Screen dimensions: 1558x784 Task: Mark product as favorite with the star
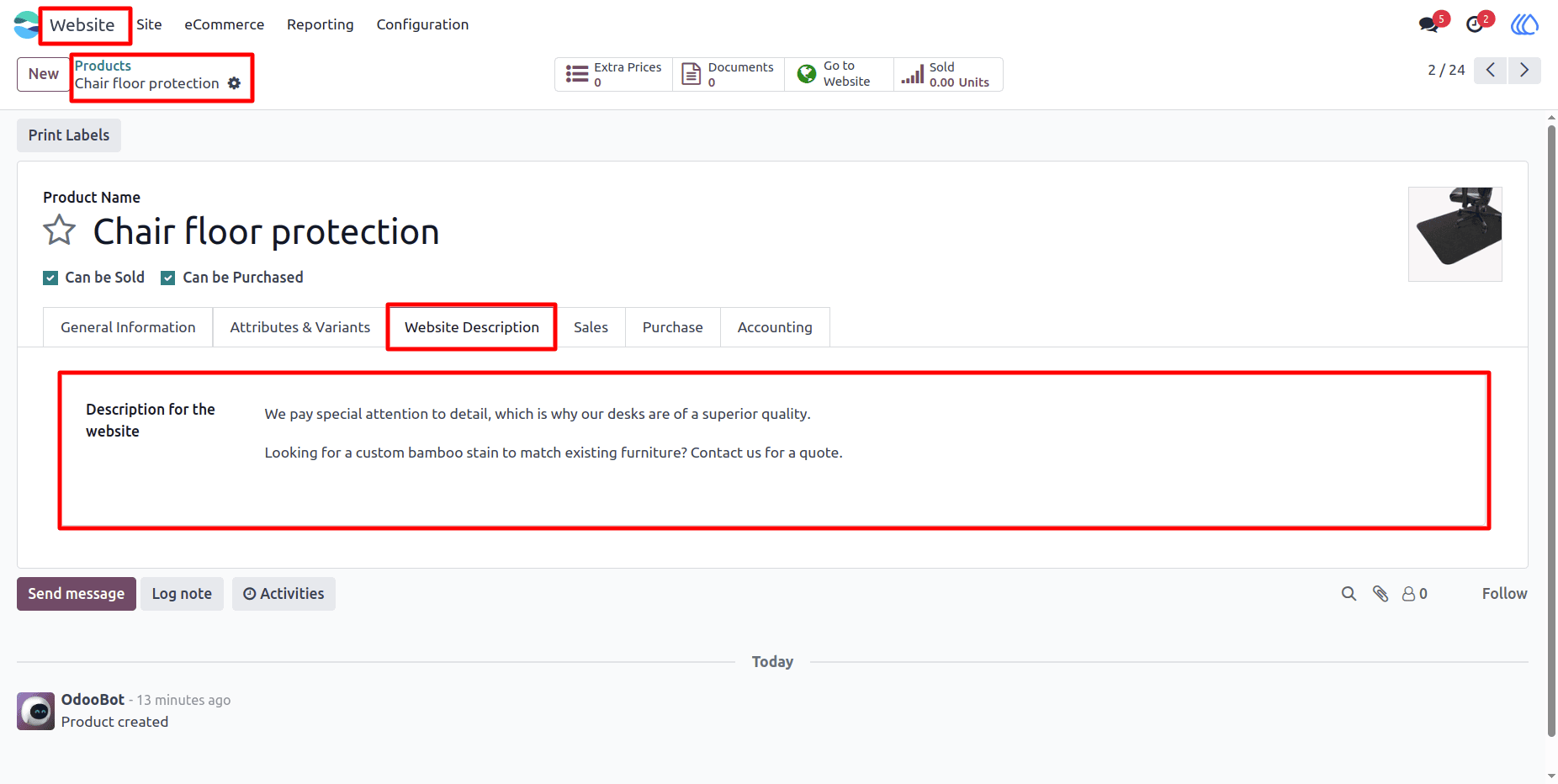click(x=60, y=230)
